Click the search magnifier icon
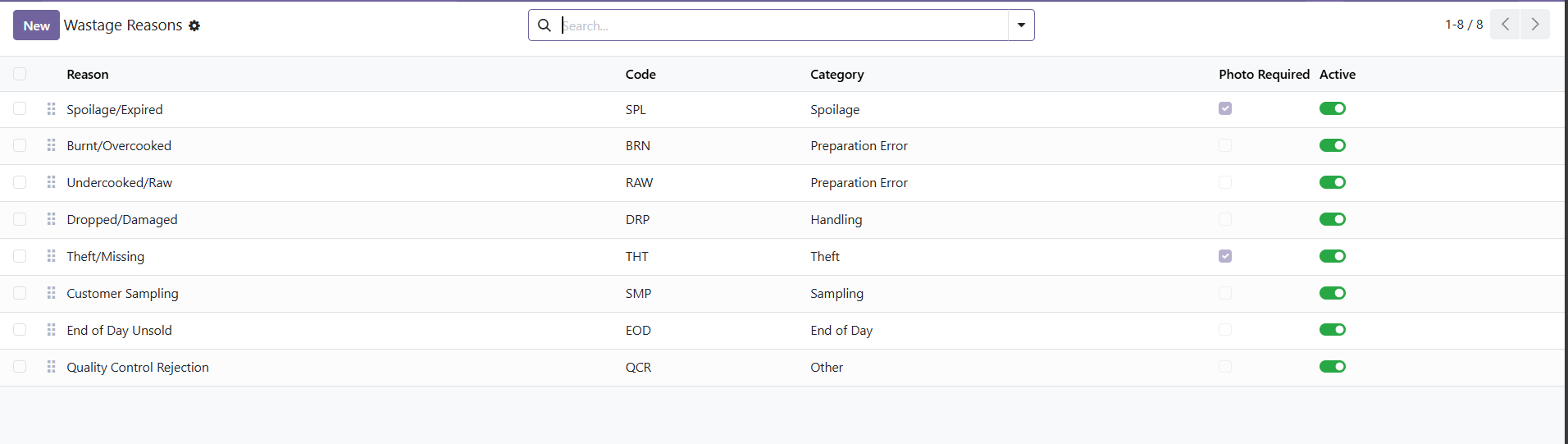The width and height of the screenshot is (1568, 444). click(x=545, y=25)
